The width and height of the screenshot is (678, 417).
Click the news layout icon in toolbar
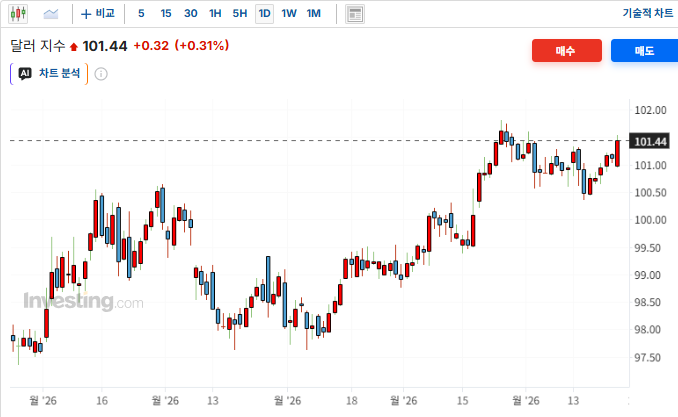pyautogui.click(x=355, y=14)
